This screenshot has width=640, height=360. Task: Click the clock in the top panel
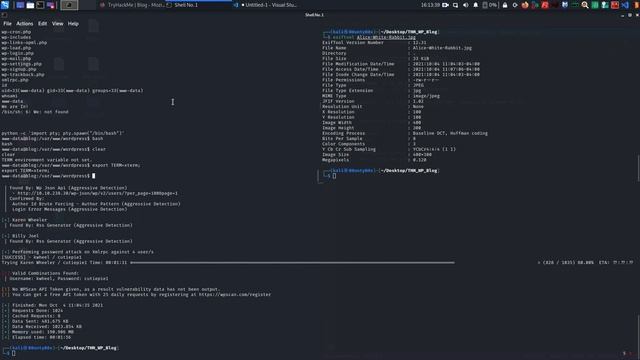(x=431, y=5)
